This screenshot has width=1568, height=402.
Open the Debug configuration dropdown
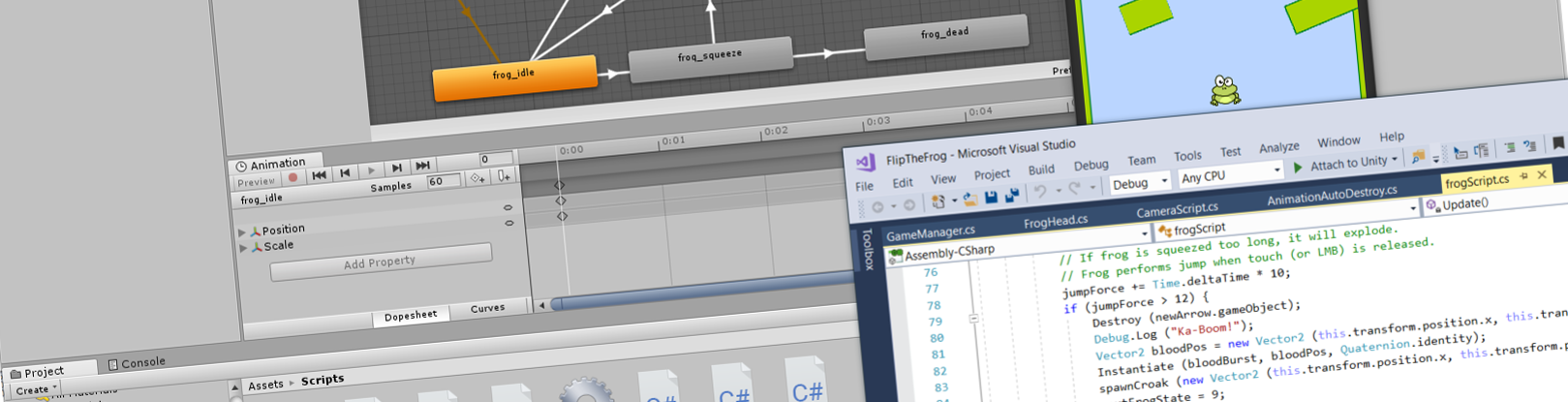tap(1139, 183)
